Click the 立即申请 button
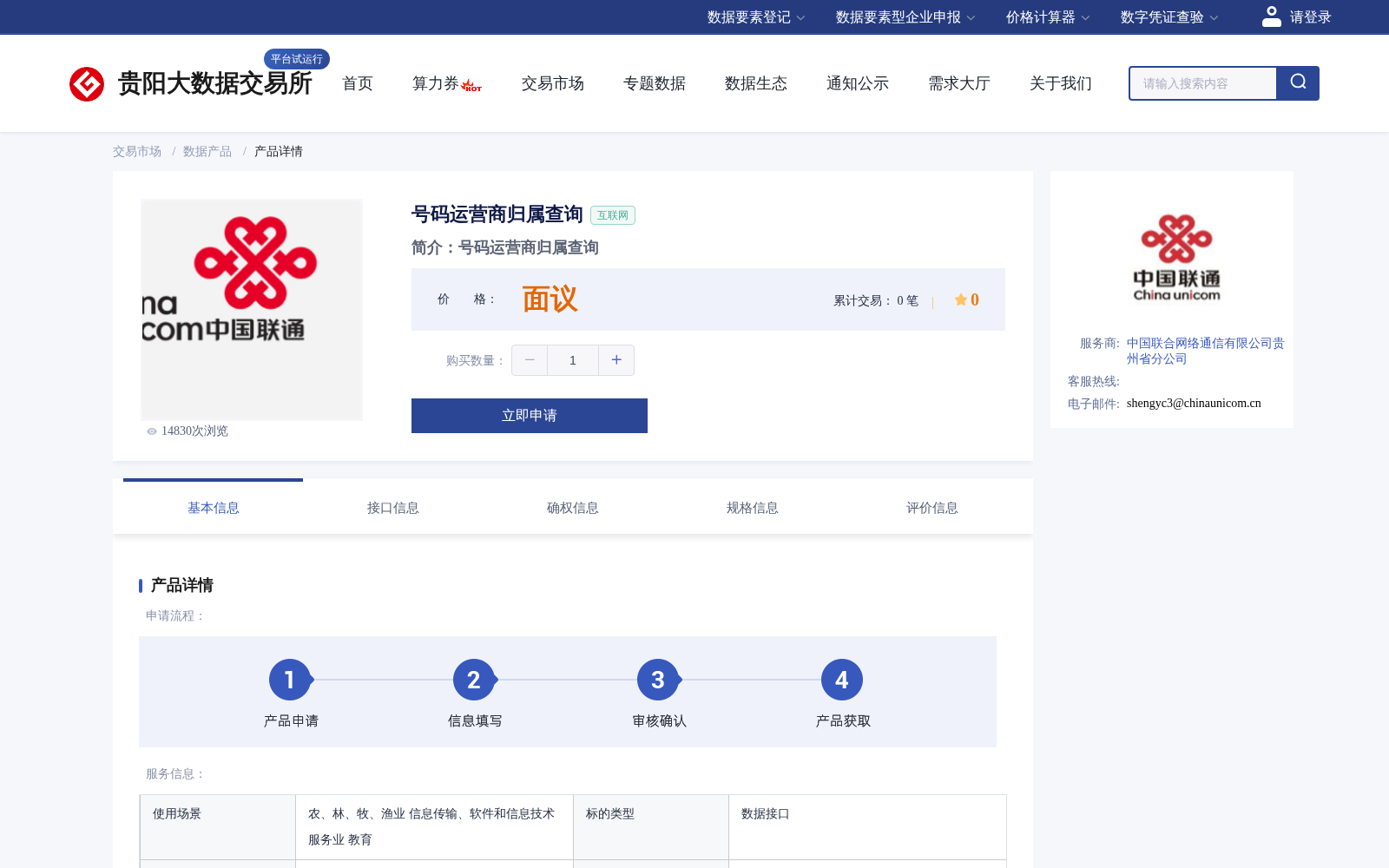The image size is (1389, 868). (x=530, y=416)
